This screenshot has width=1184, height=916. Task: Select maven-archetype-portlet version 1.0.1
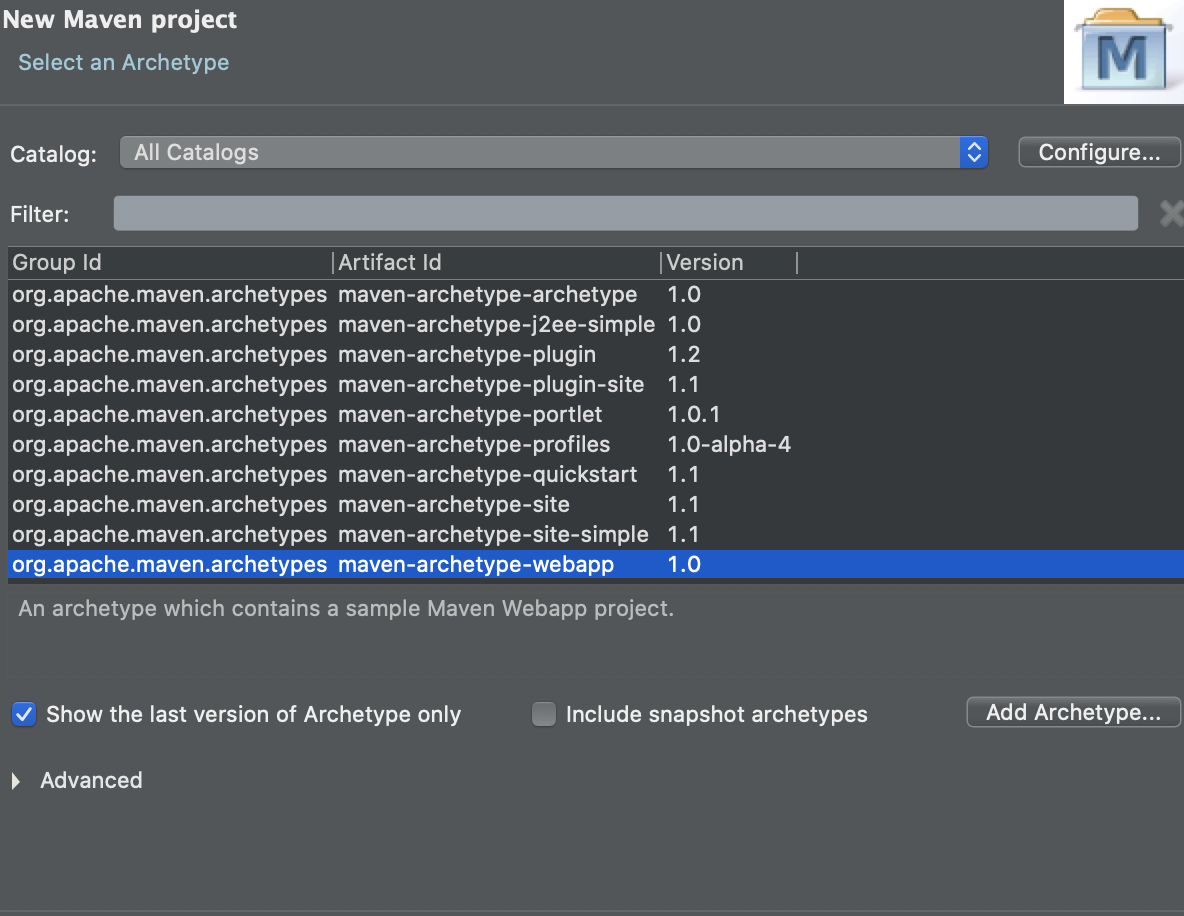tap(596, 415)
